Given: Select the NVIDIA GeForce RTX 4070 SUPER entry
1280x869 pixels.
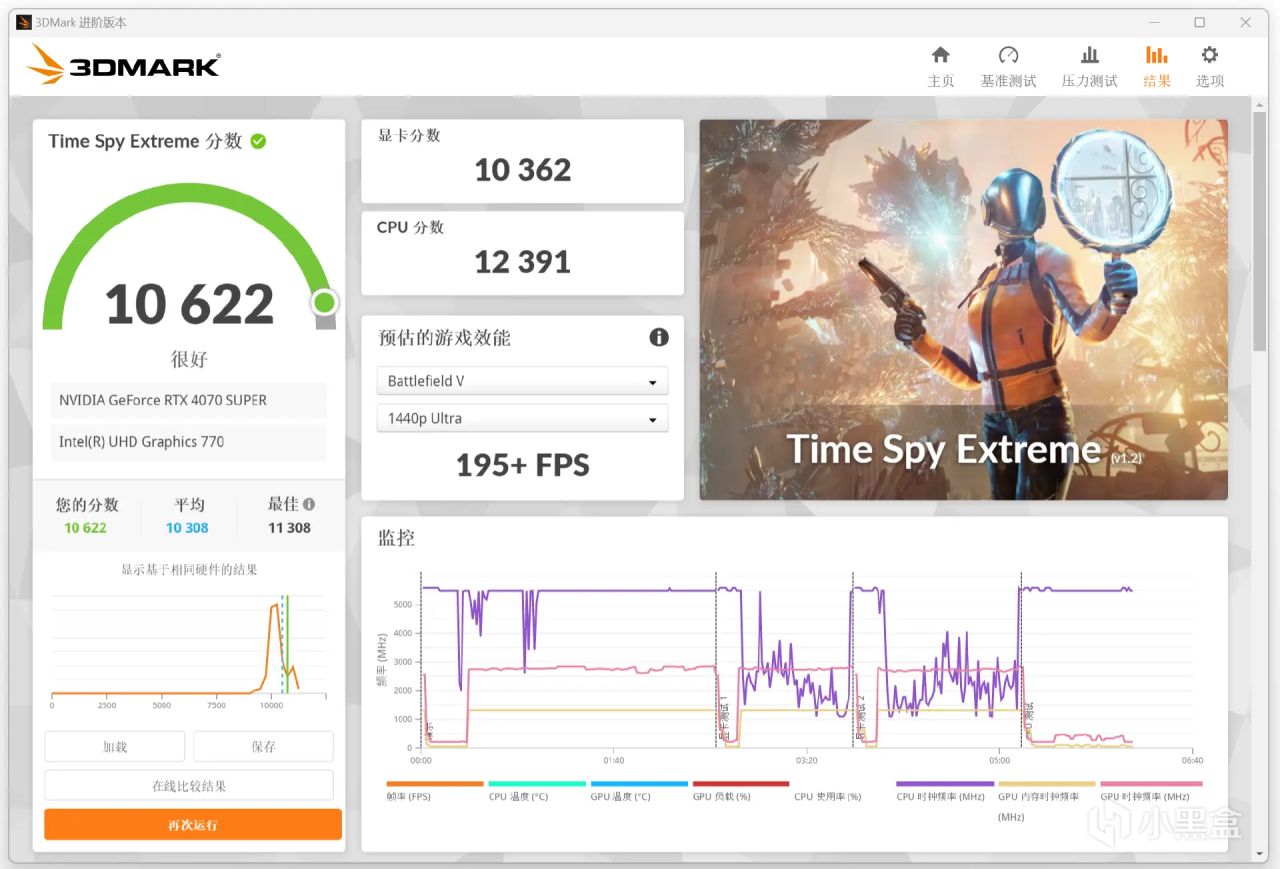Looking at the screenshot, I should point(189,400).
